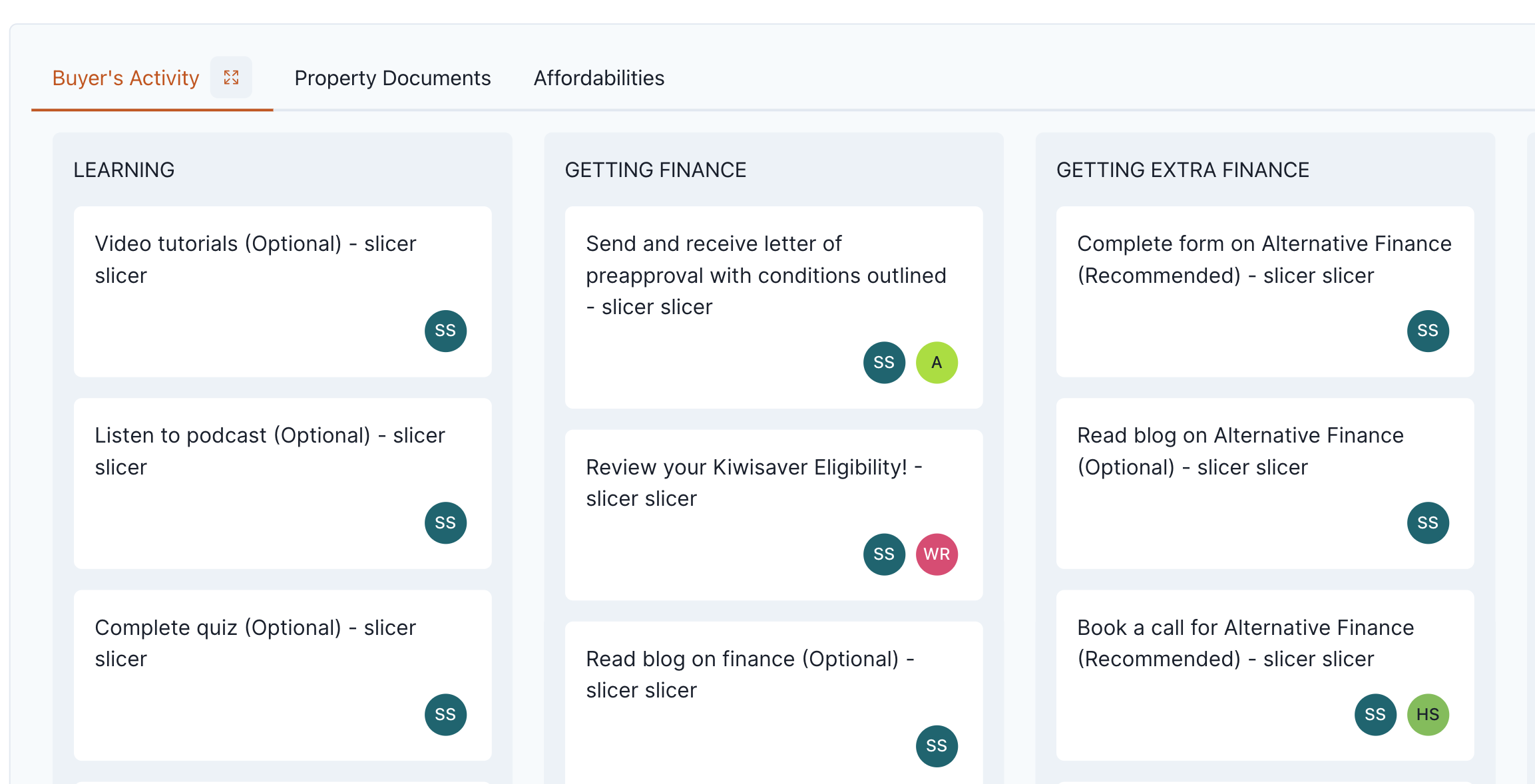Select the Buyer's Activity tab
This screenshot has height=784, width=1535.
pyautogui.click(x=126, y=78)
